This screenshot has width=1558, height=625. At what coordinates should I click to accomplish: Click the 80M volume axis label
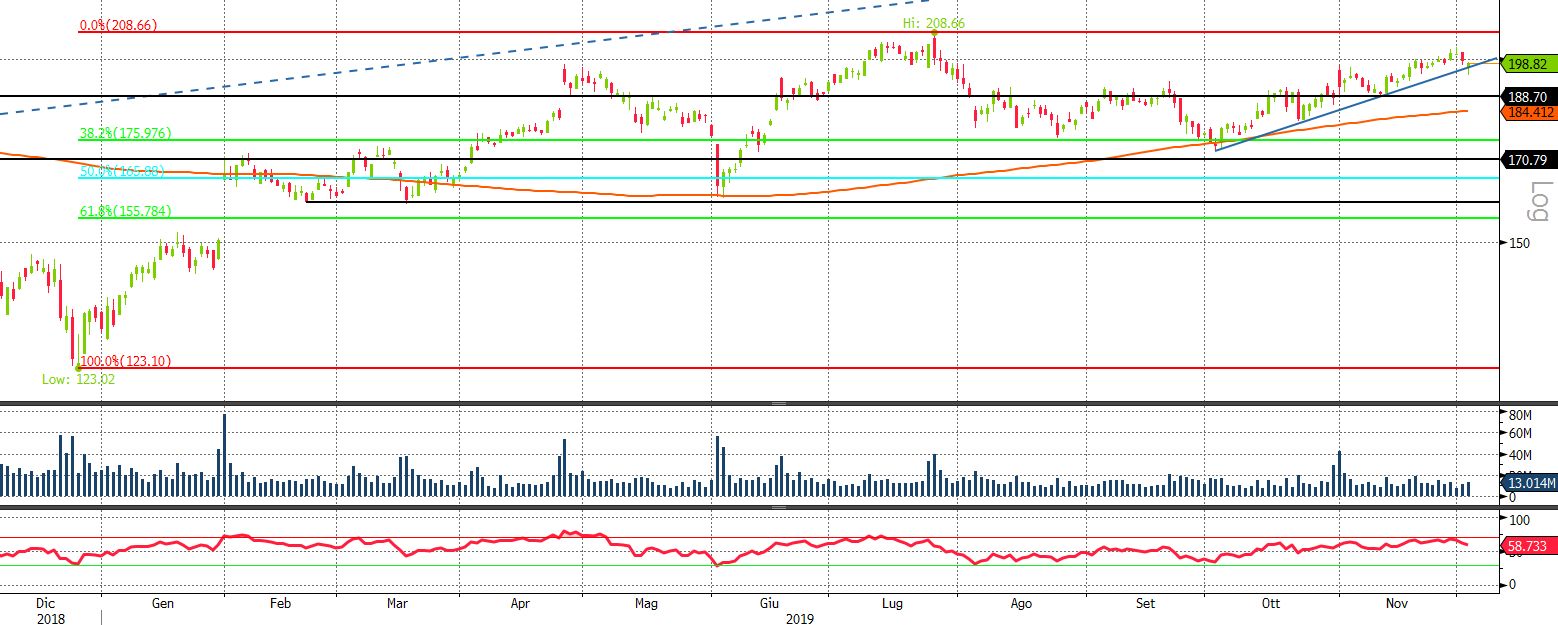(1520, 414)
